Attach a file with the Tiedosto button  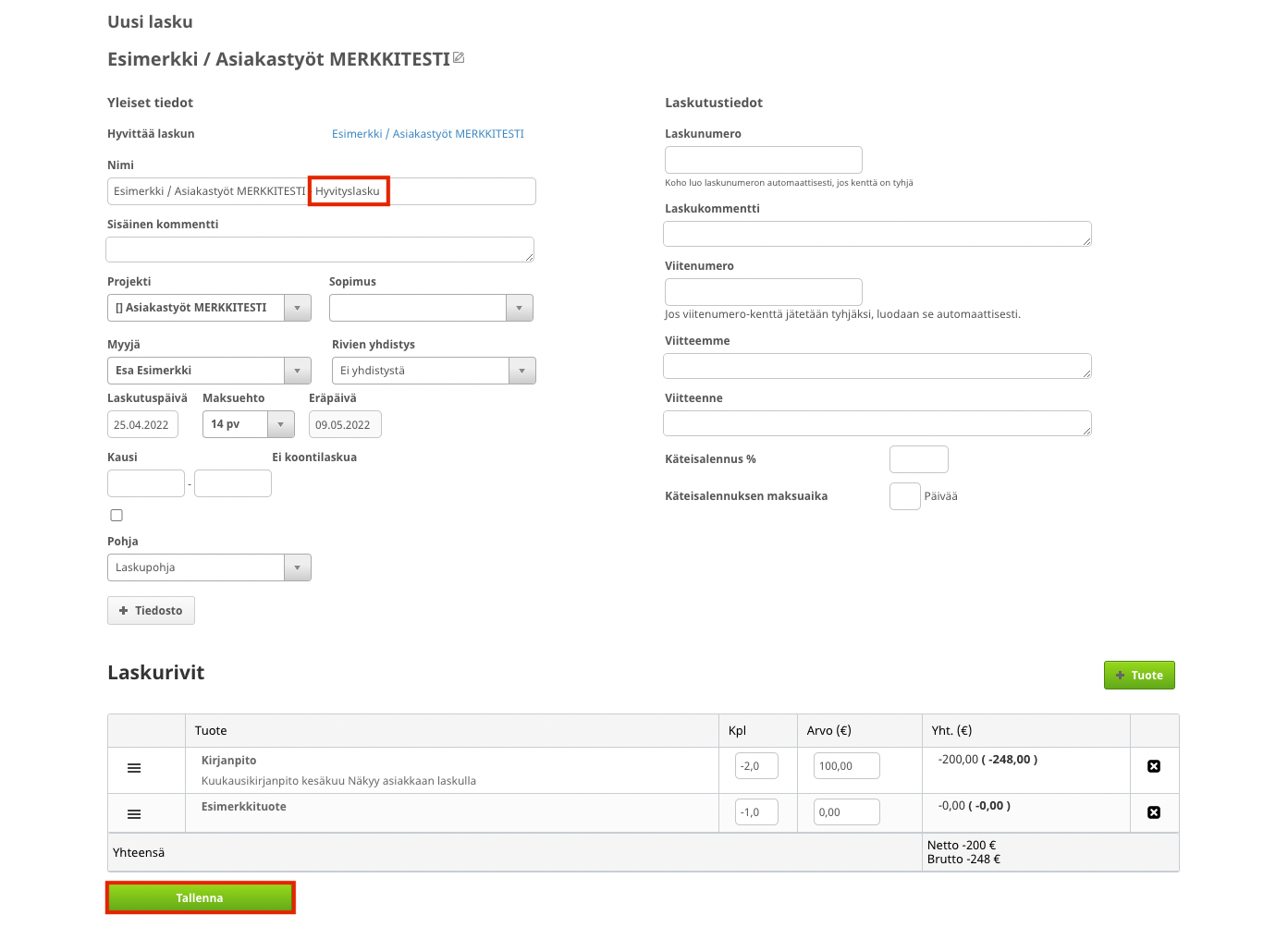click(151, 611)
